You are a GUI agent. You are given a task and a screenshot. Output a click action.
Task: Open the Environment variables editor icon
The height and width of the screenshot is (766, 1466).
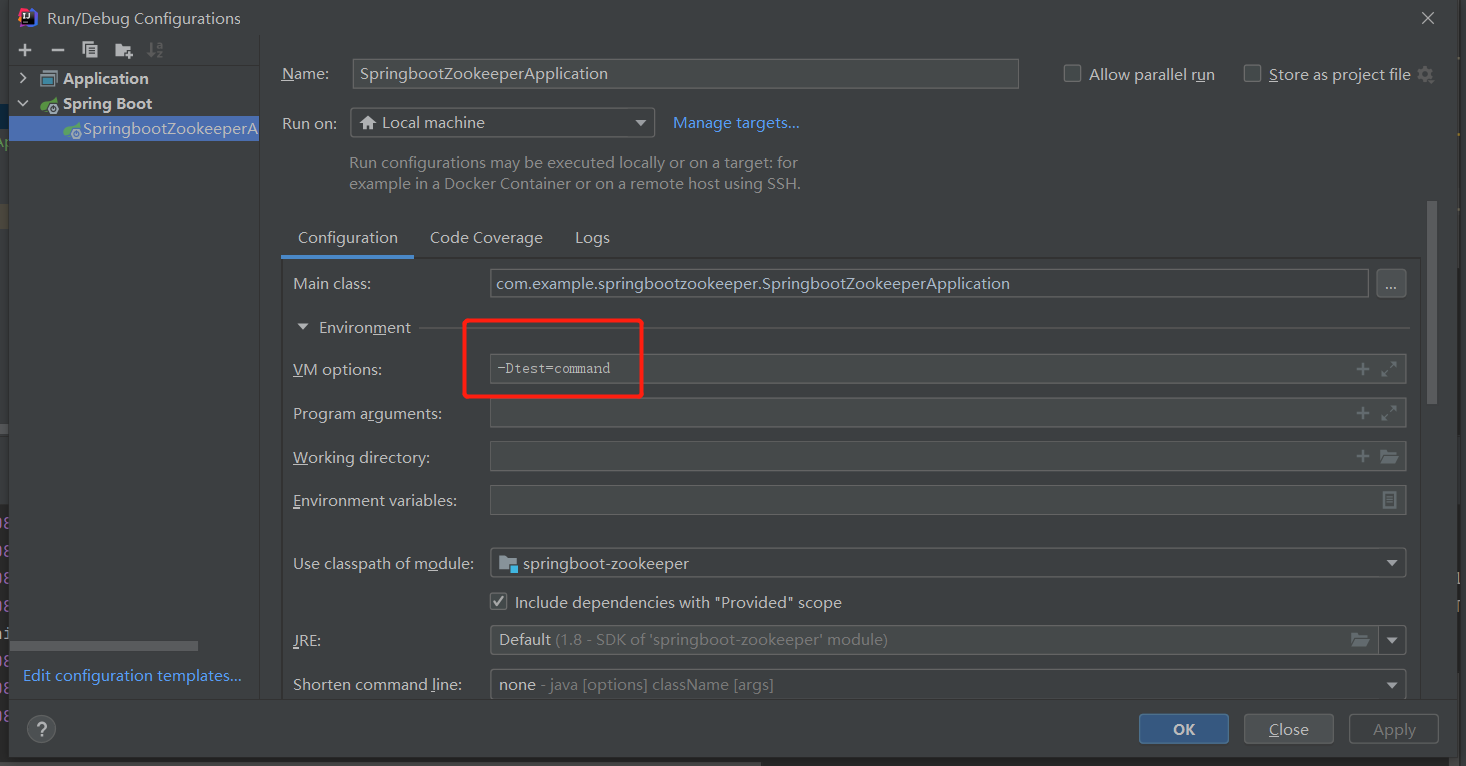click(x=1389, y=500)
